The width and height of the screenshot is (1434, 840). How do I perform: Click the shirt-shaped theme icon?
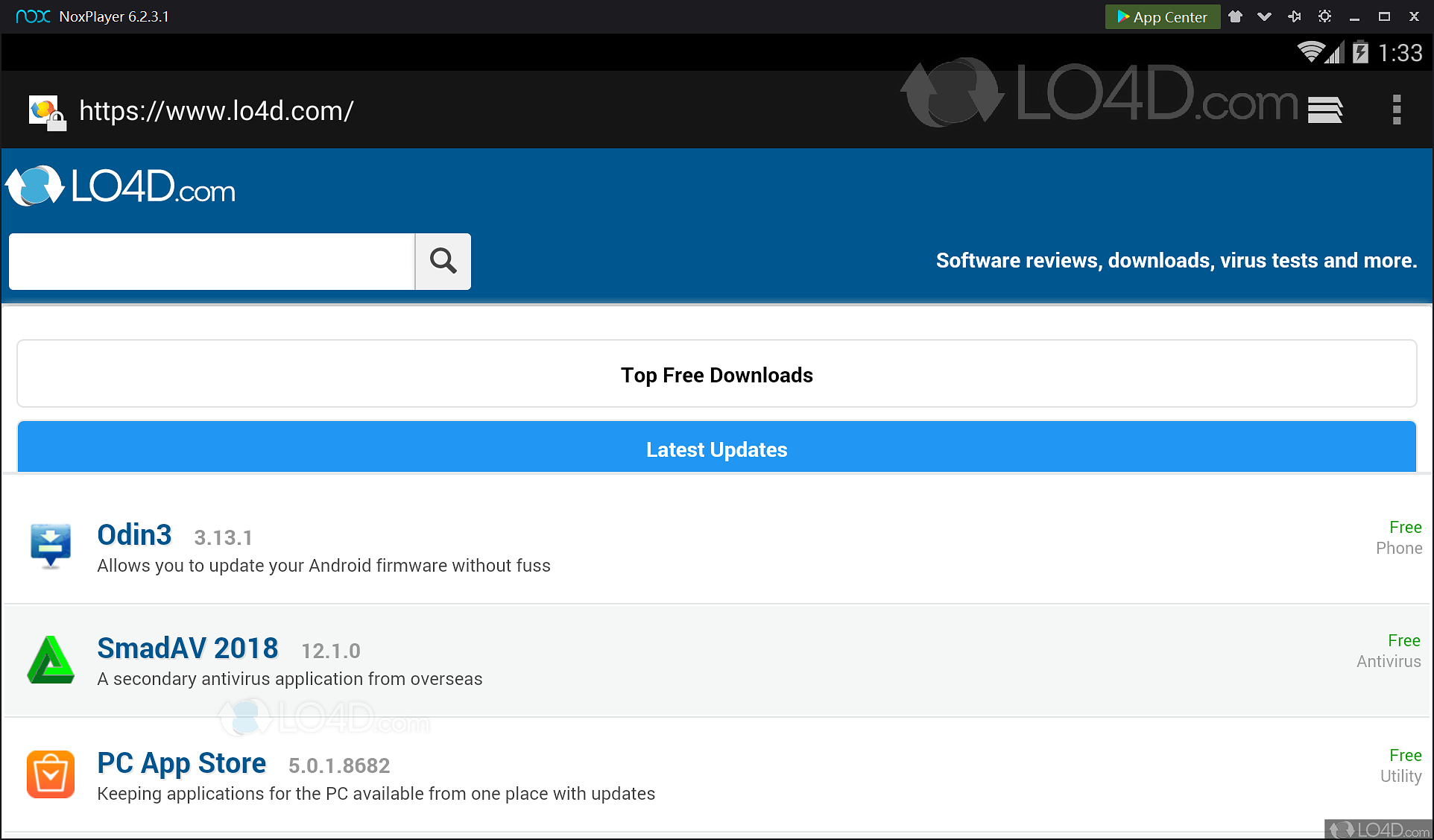tap(1235, 16)
